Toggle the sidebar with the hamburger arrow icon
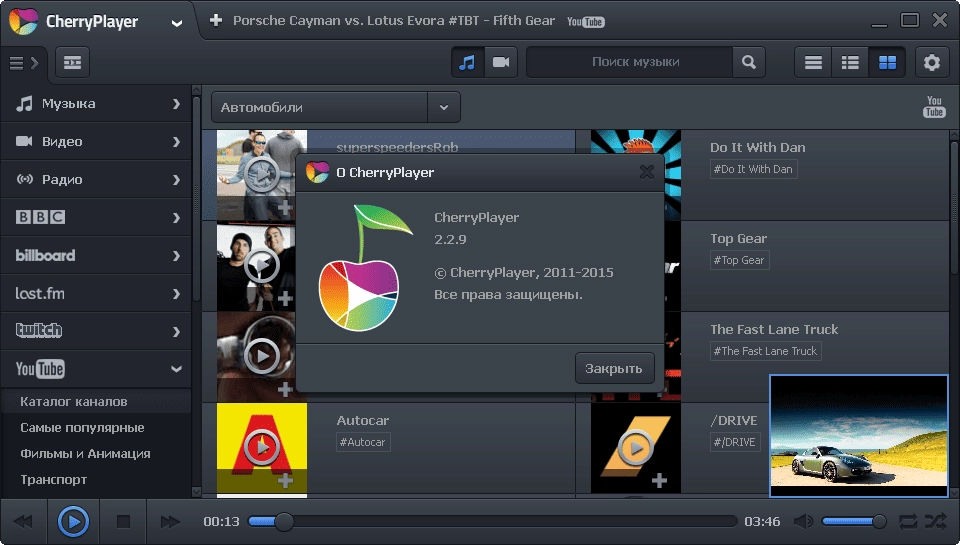Viewport: 960px width, 545px height. pos(24,62)
